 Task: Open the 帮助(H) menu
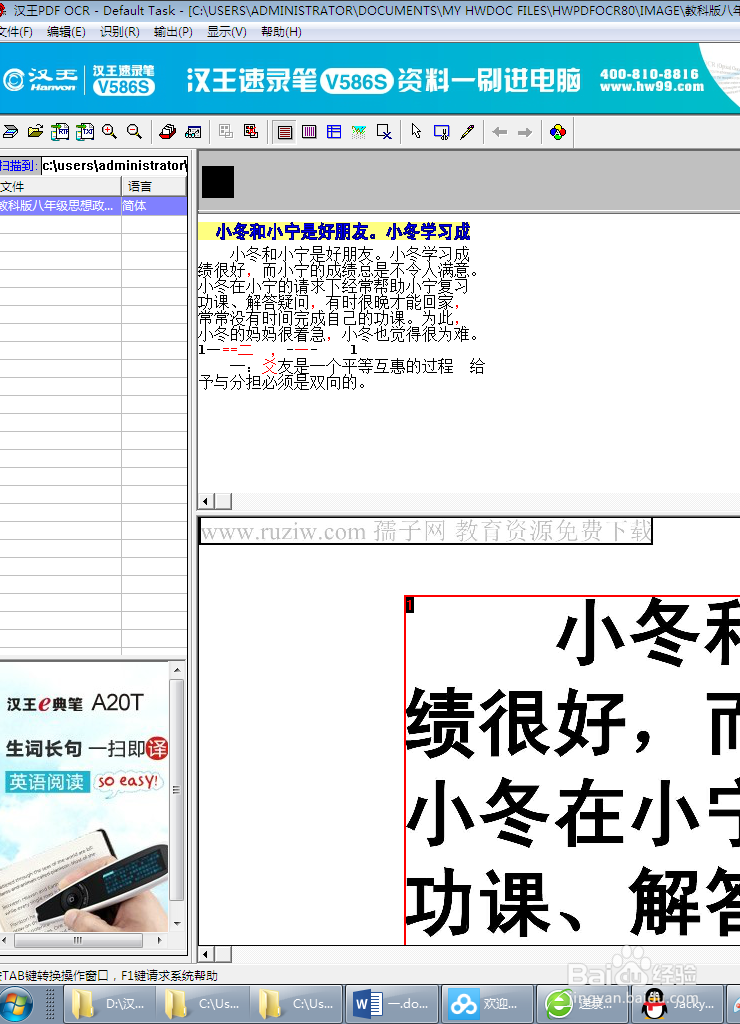(x=281, y=32)
